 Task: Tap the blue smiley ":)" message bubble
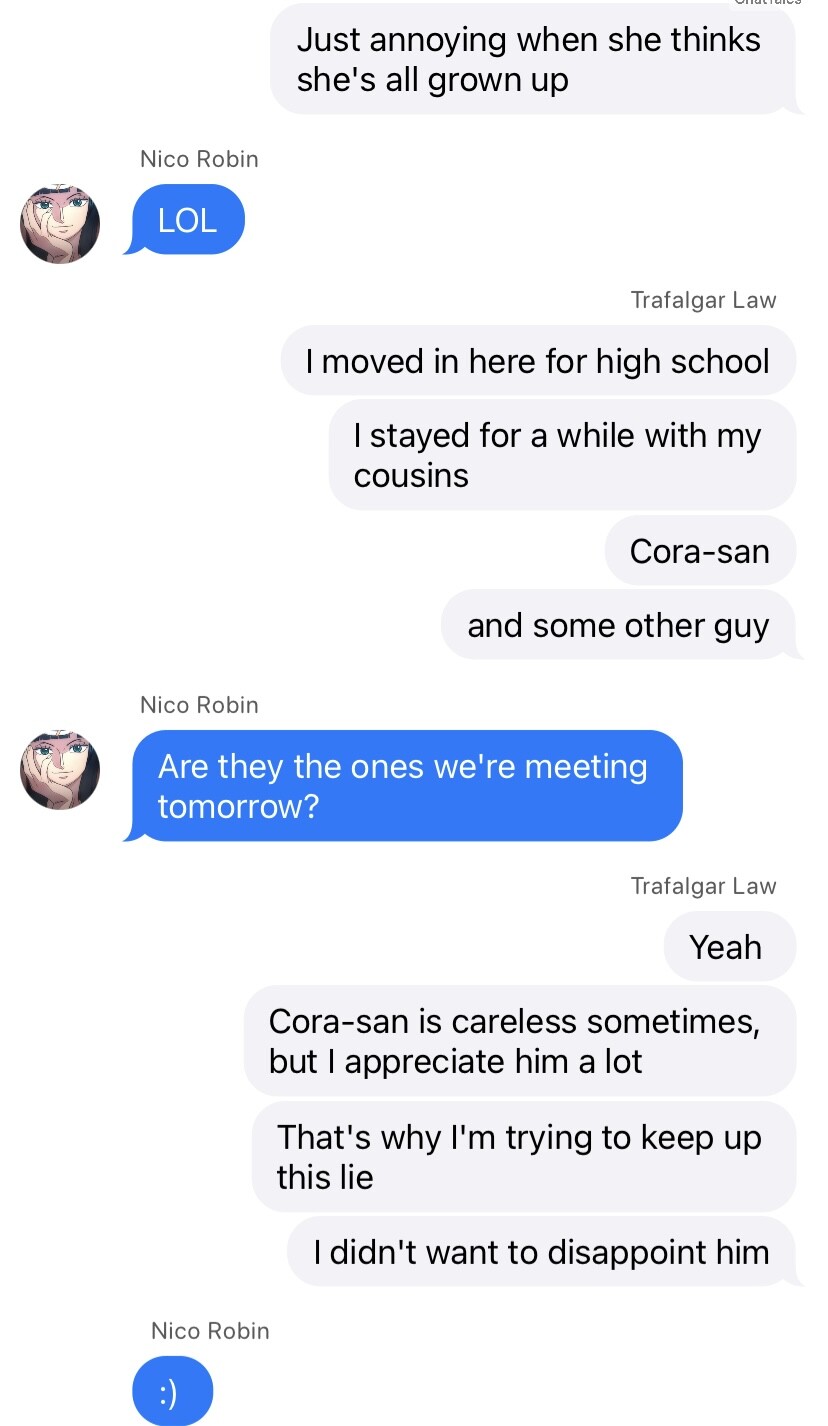(x=172, y=1392)
